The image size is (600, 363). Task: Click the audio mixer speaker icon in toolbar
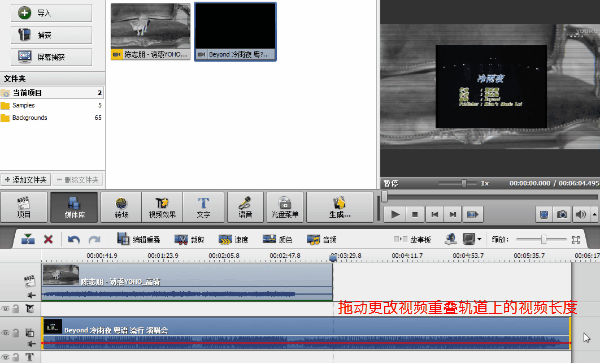pyautogui.click(x=450, y=239)
